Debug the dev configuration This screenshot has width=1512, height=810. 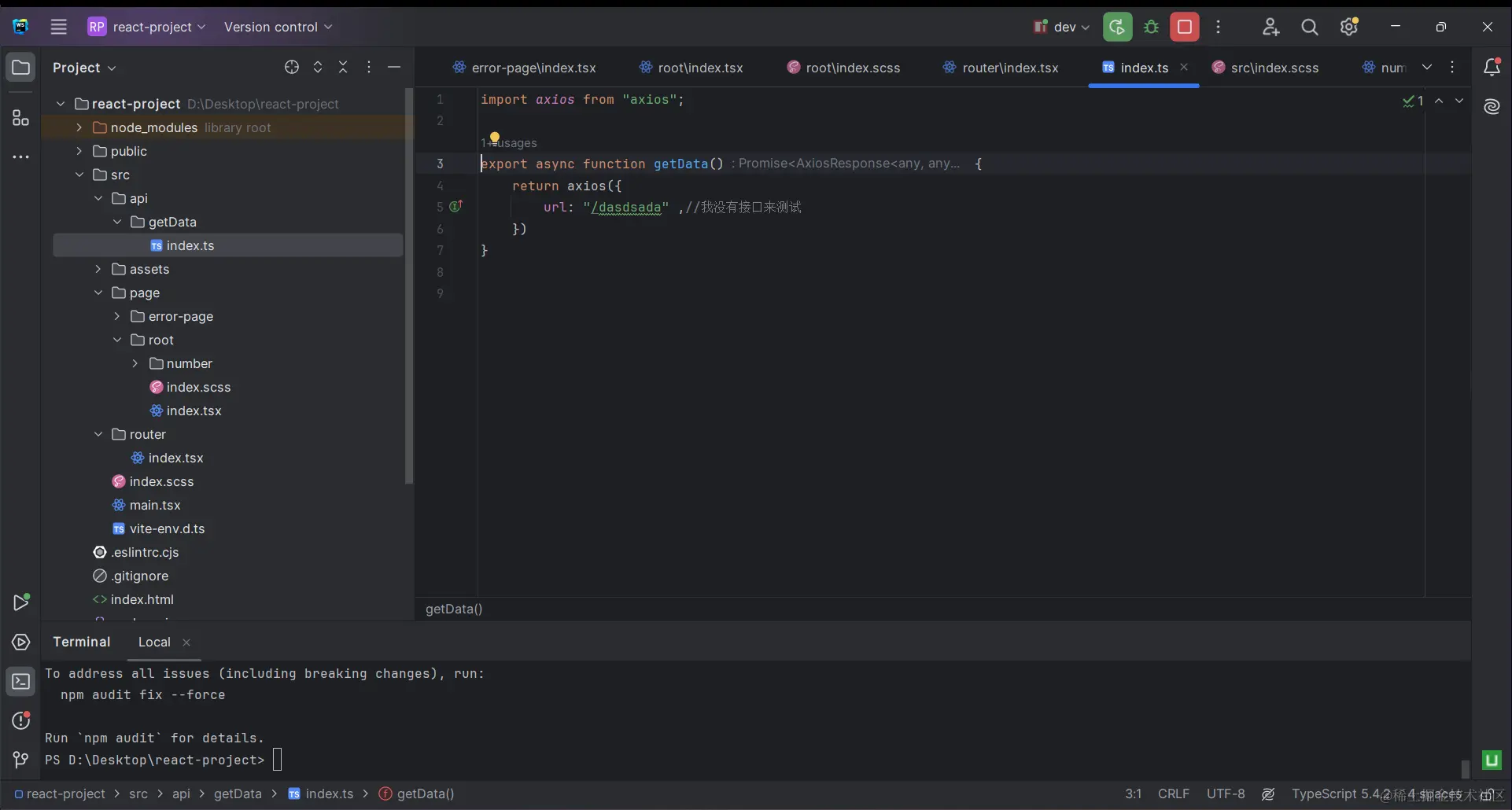1152,27
